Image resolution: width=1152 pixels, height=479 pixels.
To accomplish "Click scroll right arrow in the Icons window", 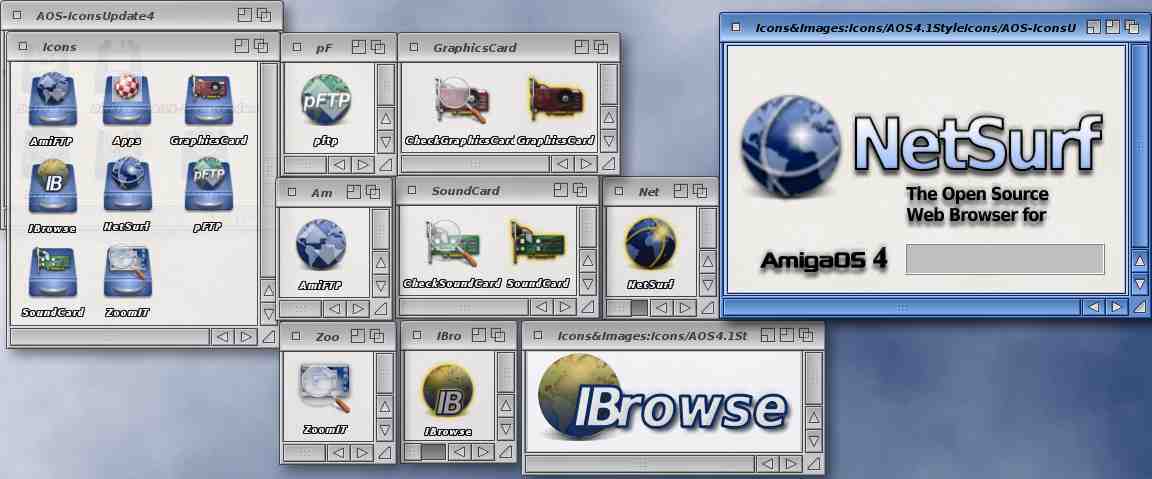I will click(x=245, y=337).
